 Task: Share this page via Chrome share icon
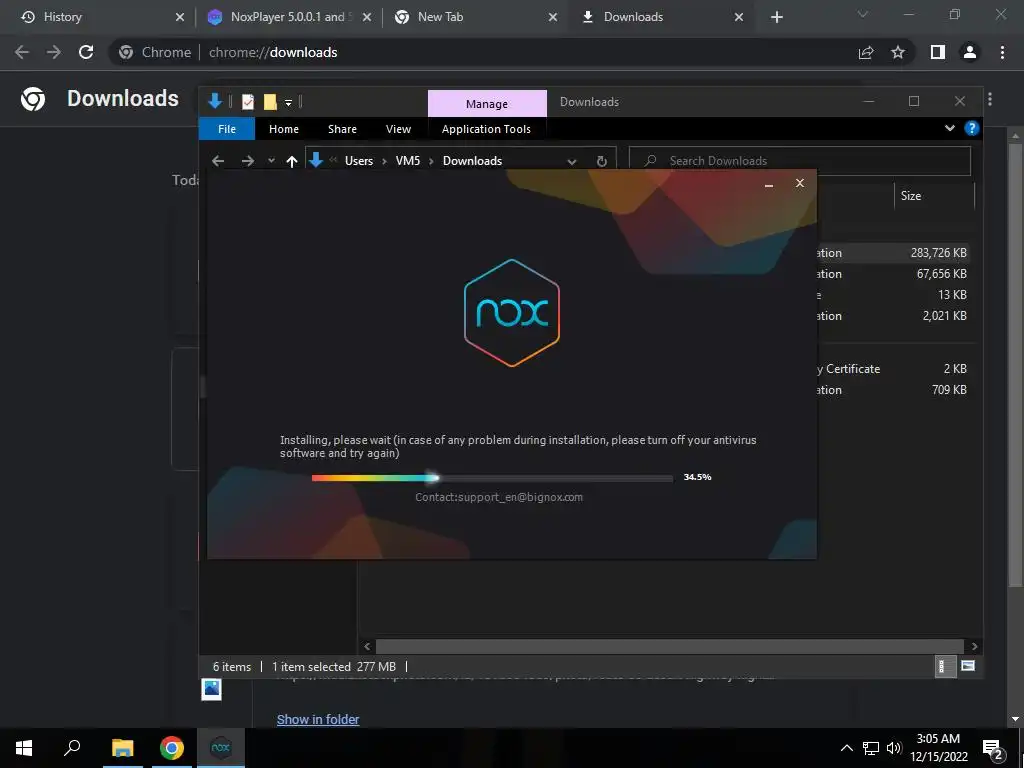[866, 52]
